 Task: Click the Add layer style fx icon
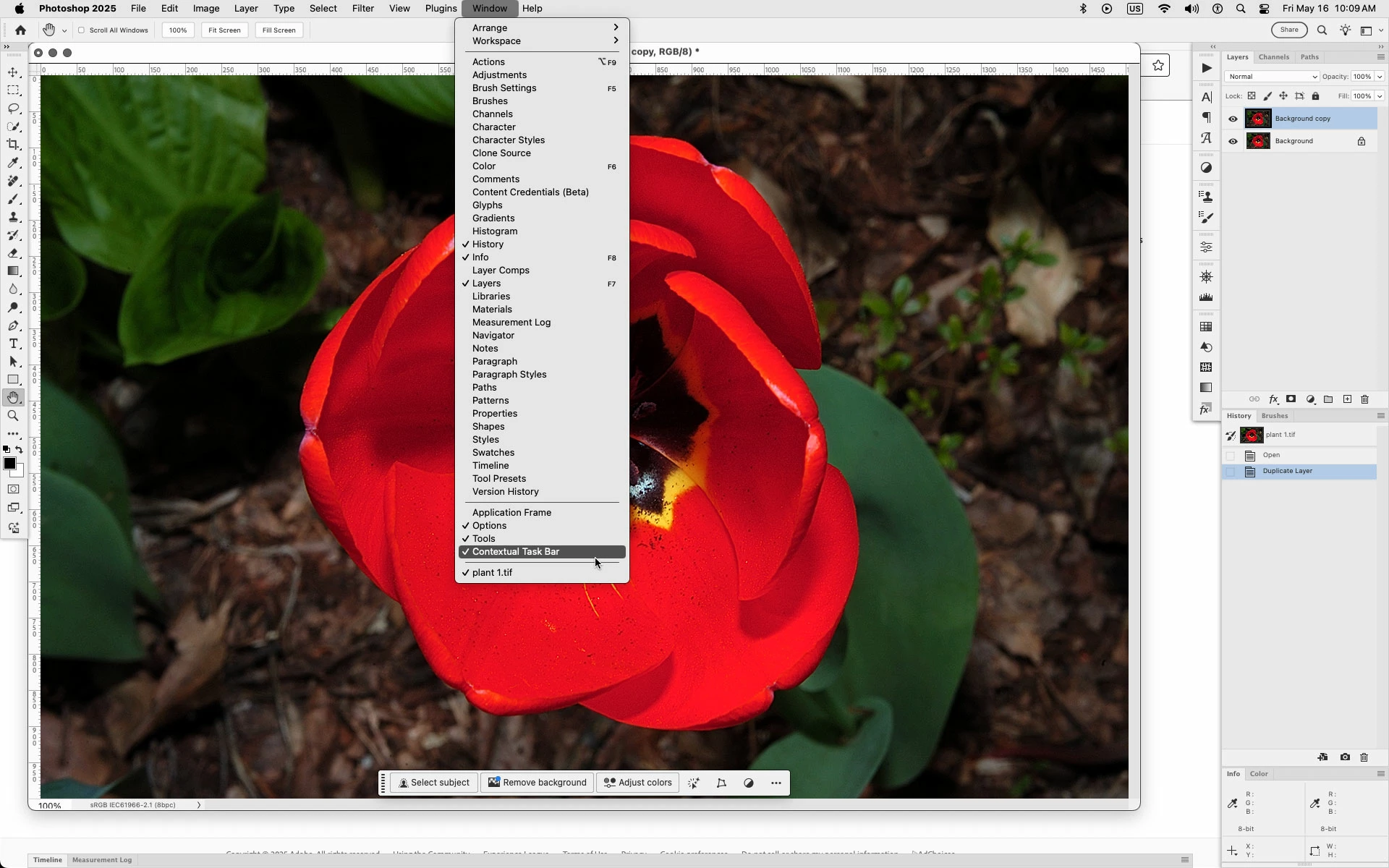pos(1273,399)
